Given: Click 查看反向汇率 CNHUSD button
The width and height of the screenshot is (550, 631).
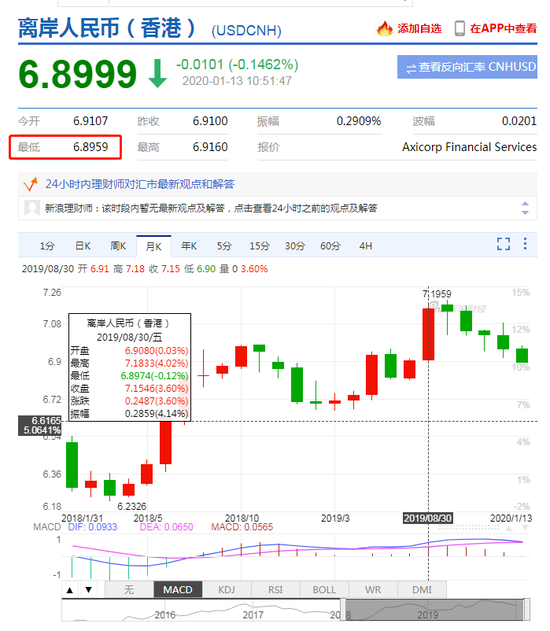Looking at the screenshot, I should point(467,67).
